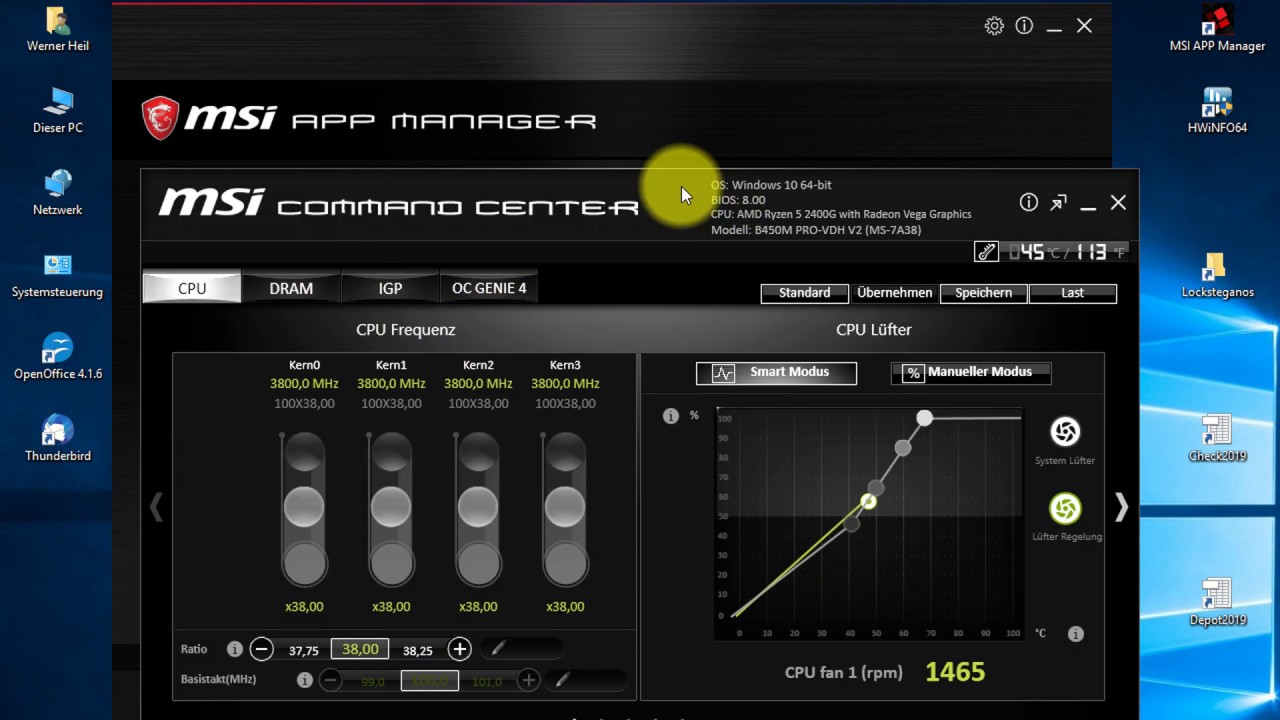Decrease Ratio with minus button
The image size is (1280, 720).
tap(262, 649)
